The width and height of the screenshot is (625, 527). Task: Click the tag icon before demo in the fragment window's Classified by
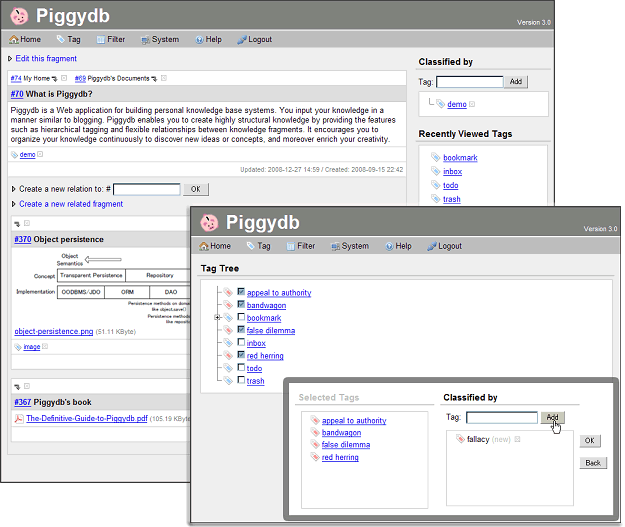click(x=440, y=104)
